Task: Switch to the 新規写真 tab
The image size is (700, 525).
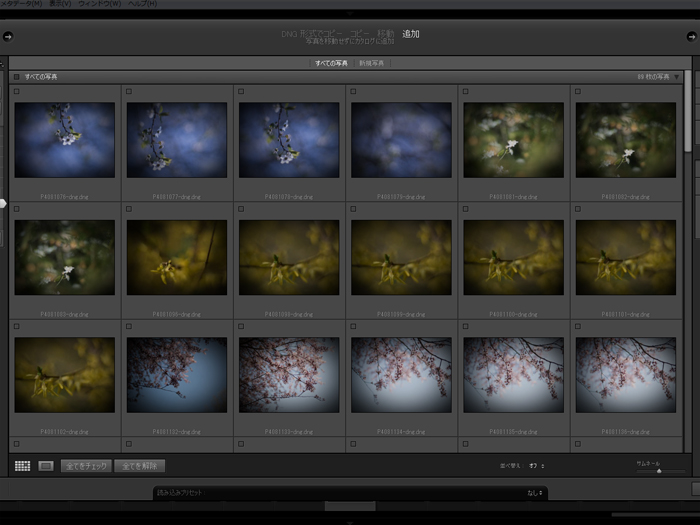Action: (371, 63)
